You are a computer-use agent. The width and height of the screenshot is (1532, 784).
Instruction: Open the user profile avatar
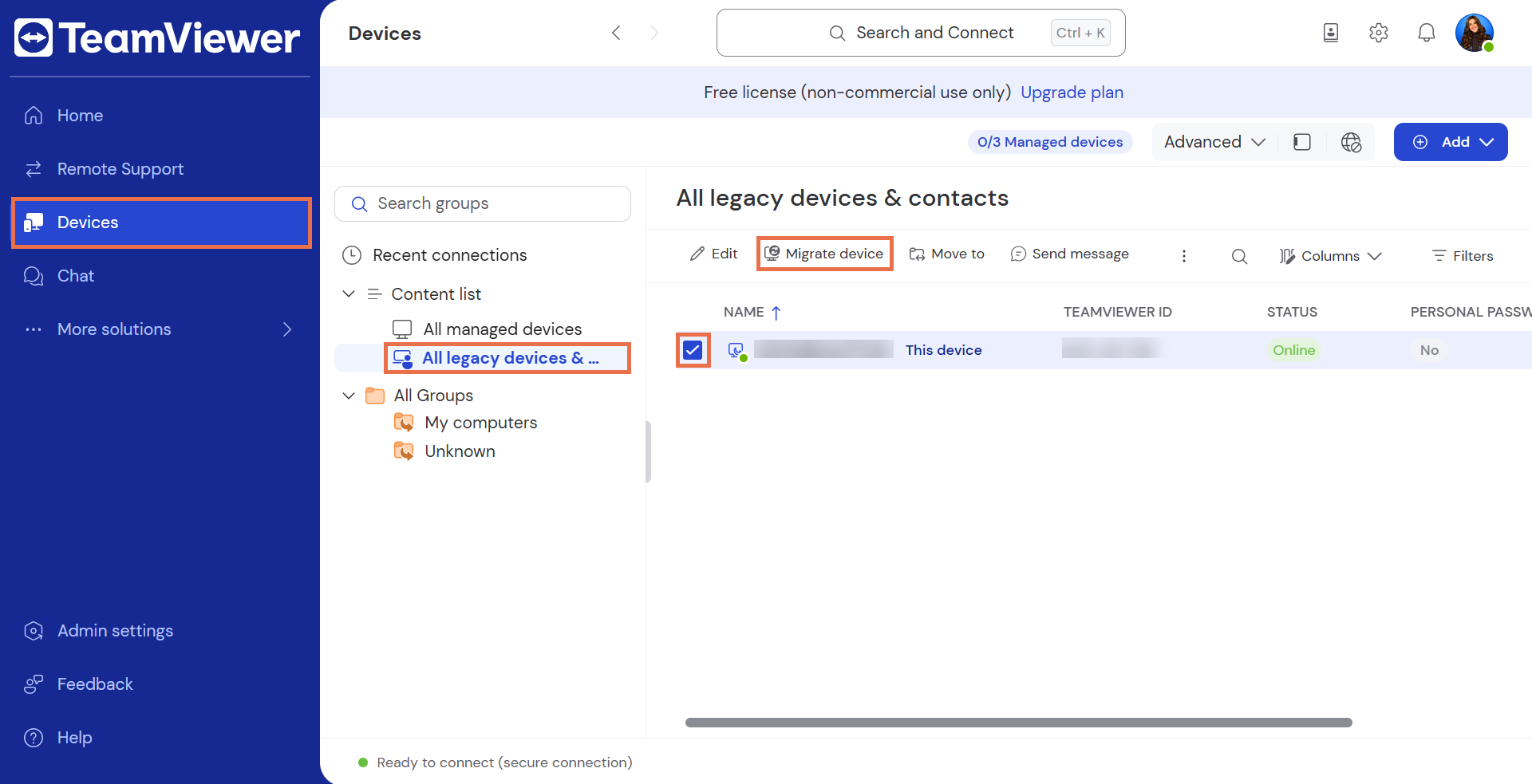1474,33
